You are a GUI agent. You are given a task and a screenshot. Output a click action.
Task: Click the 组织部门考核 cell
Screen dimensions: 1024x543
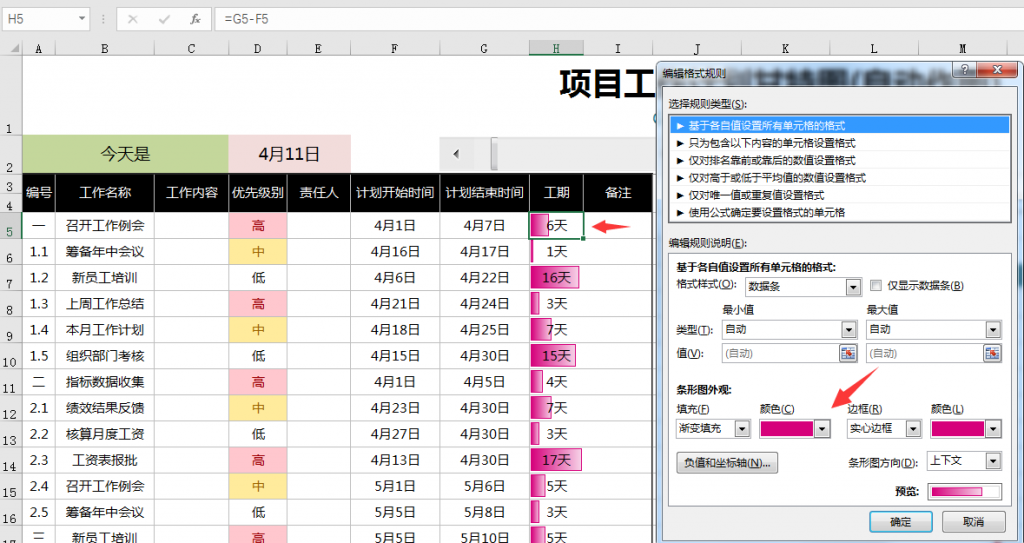pyautogui.click(x=105, y=356)
